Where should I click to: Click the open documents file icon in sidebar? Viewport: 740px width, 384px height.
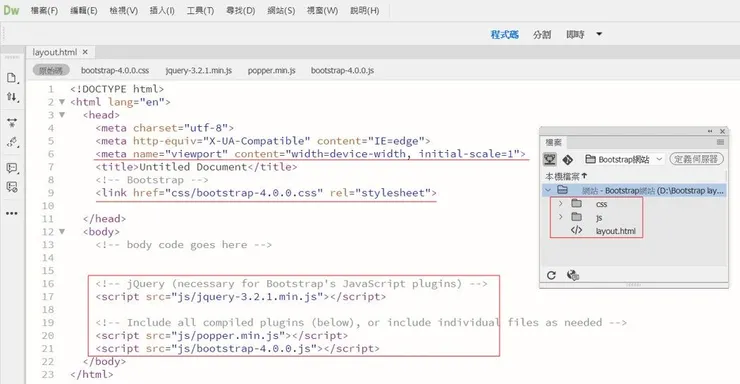pos(12,78)
